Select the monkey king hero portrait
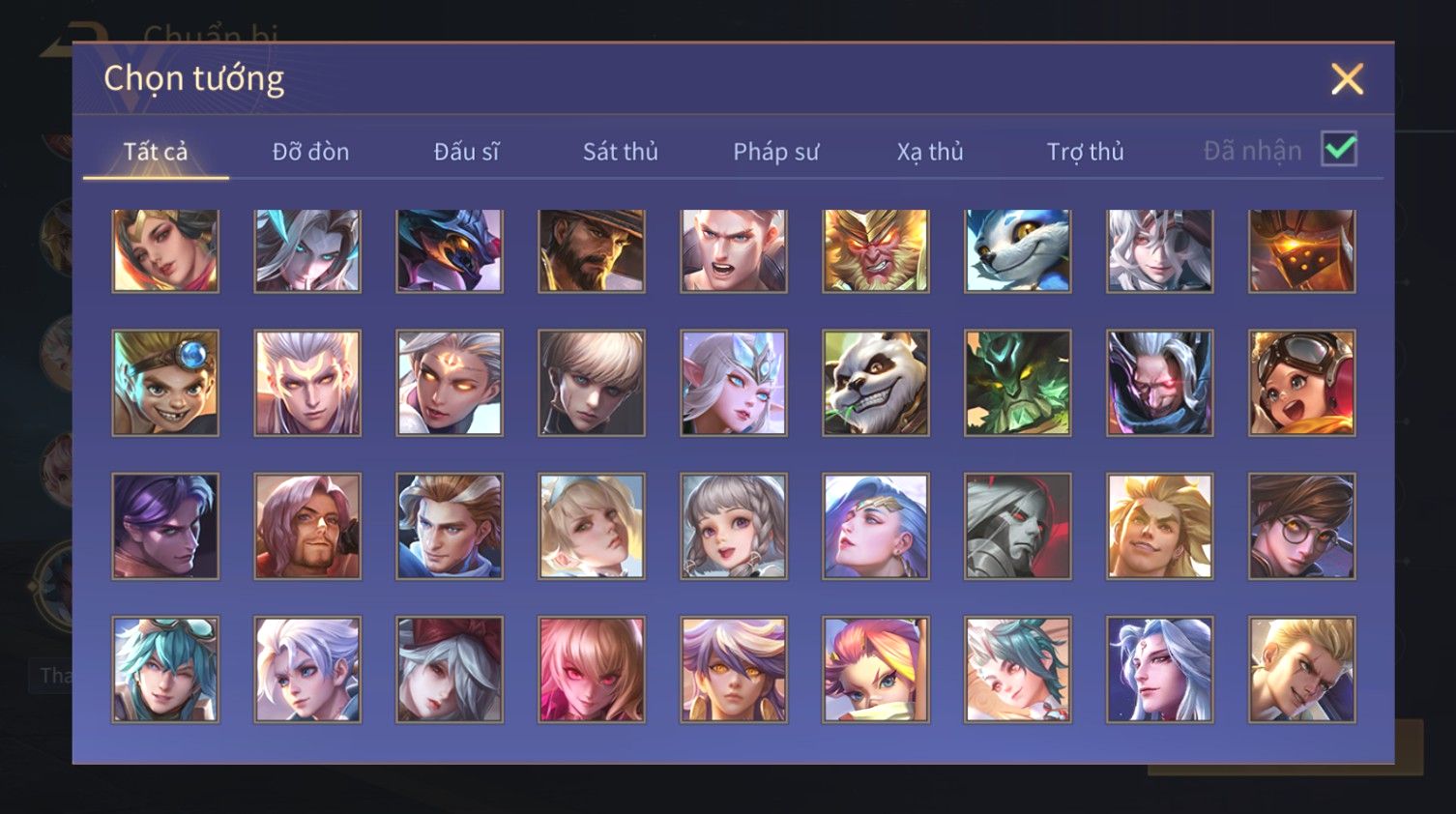1456x814 pixels. pos(876,250)
